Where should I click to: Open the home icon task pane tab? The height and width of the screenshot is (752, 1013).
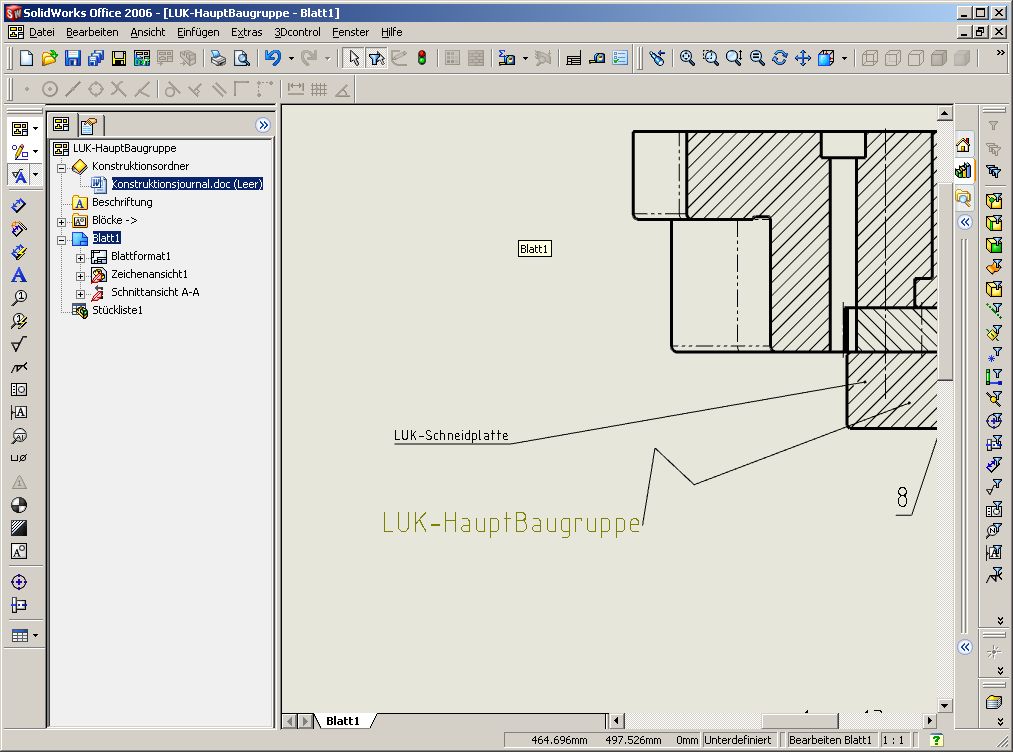point(963,145)
